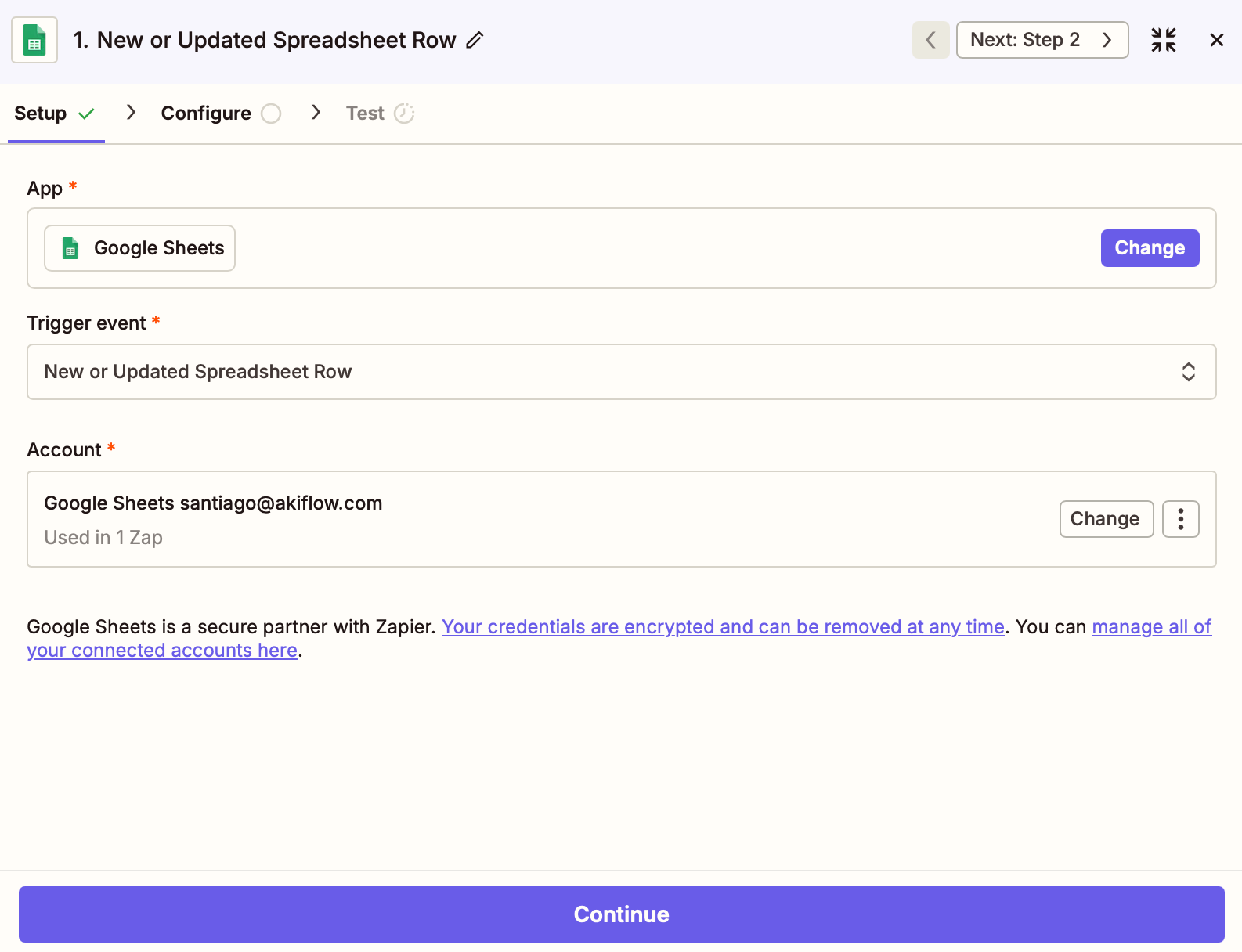Edit the step name with pencil icon
The height and width of the screenshot is (952, 1242).
coord(475,40)
